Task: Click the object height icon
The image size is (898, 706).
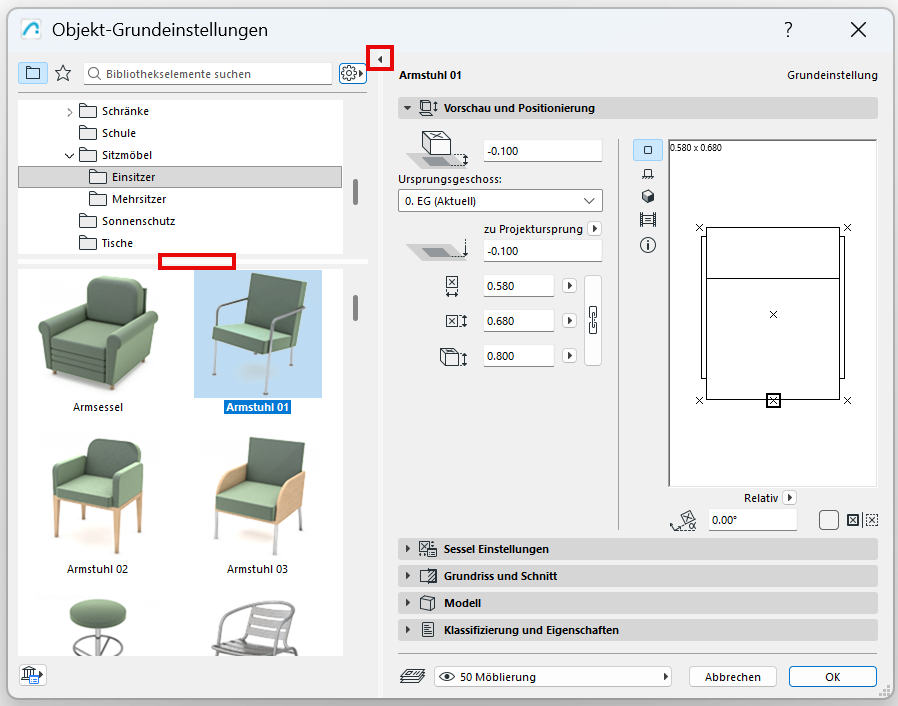Action: (x=454, y=356)
